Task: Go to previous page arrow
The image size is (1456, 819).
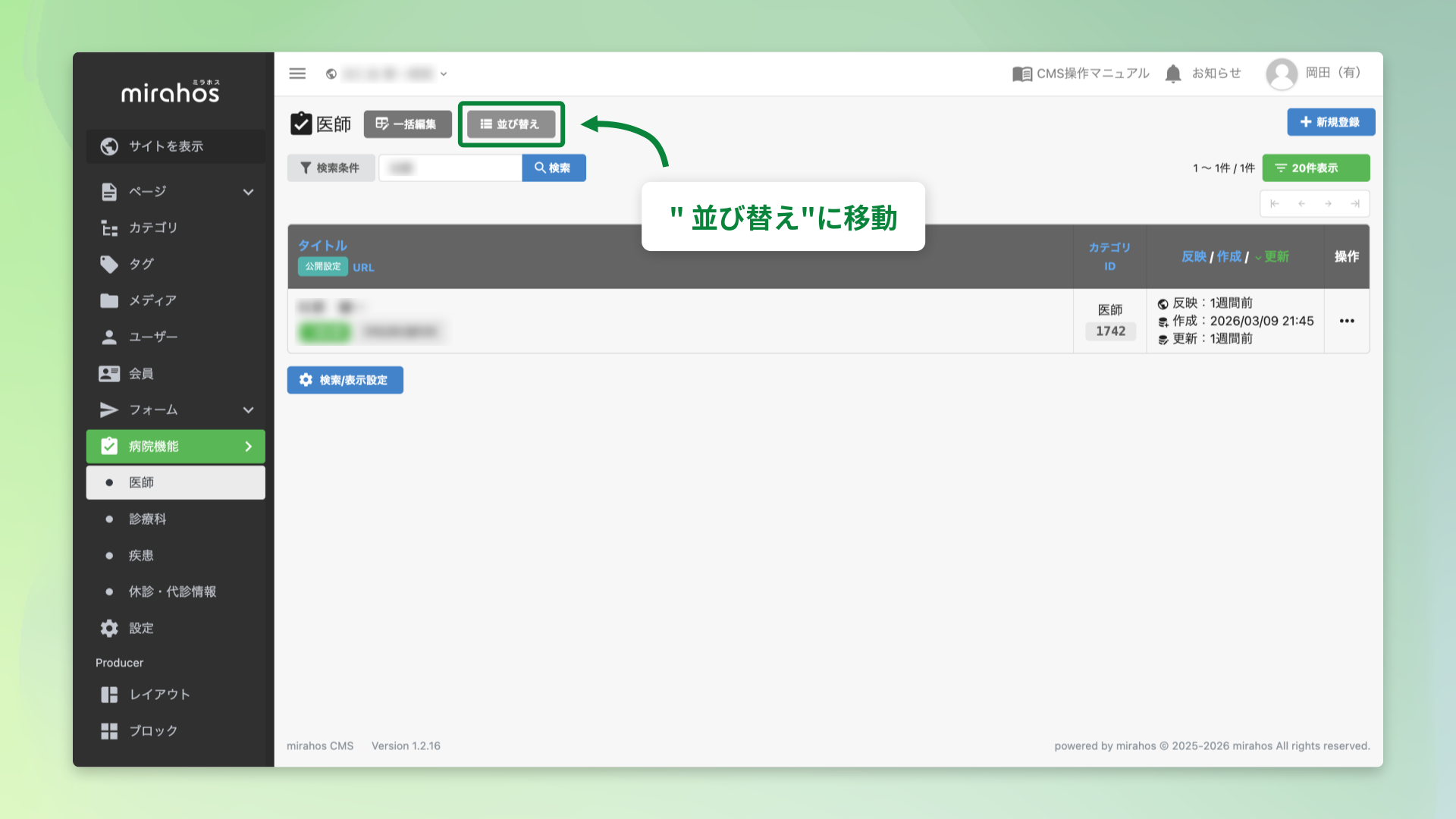Action: tap(1302, 204)
